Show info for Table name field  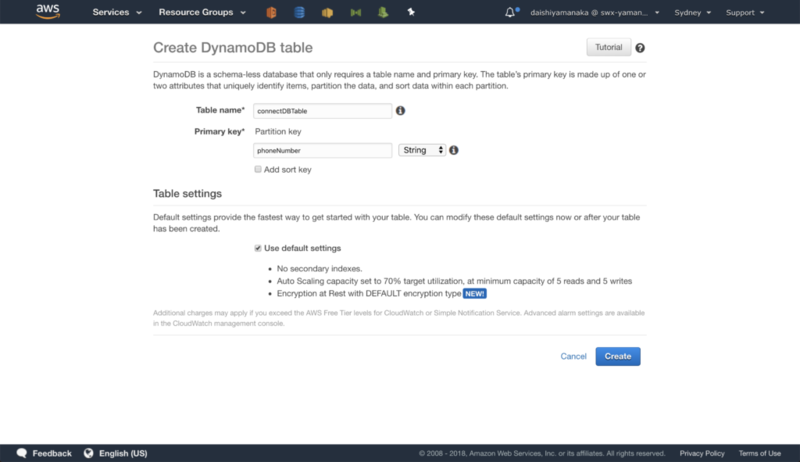[401, 111]
